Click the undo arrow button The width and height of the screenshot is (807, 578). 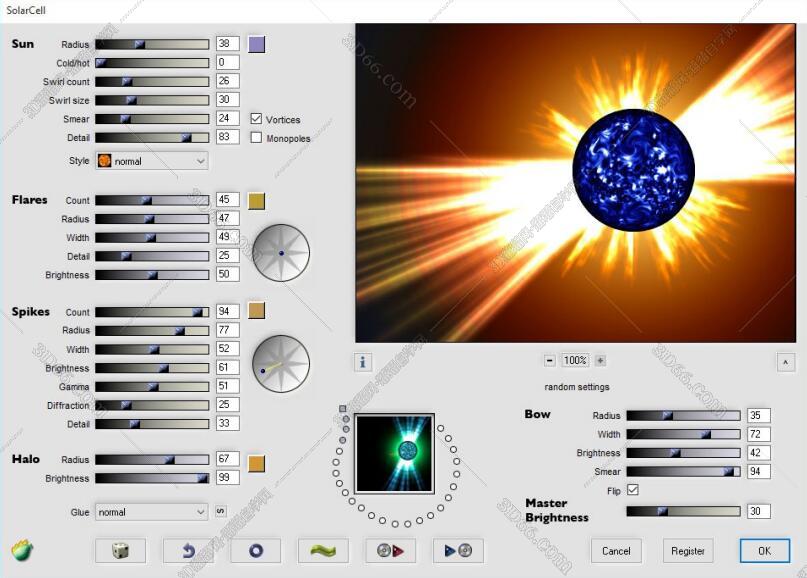188,550
